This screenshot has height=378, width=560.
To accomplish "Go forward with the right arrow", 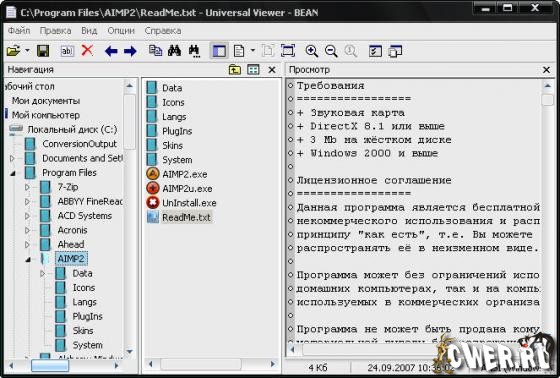I will (130, 51).
